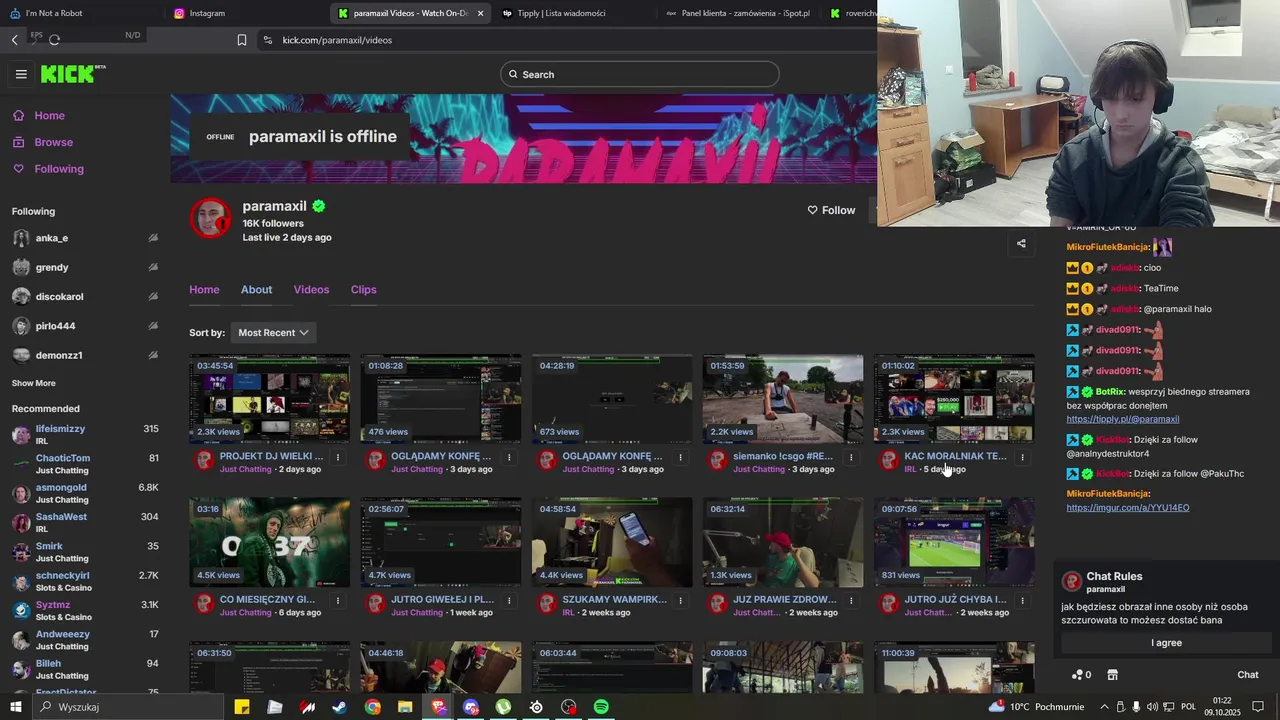Switch to the Home channel tab

[x=204, y=290]
